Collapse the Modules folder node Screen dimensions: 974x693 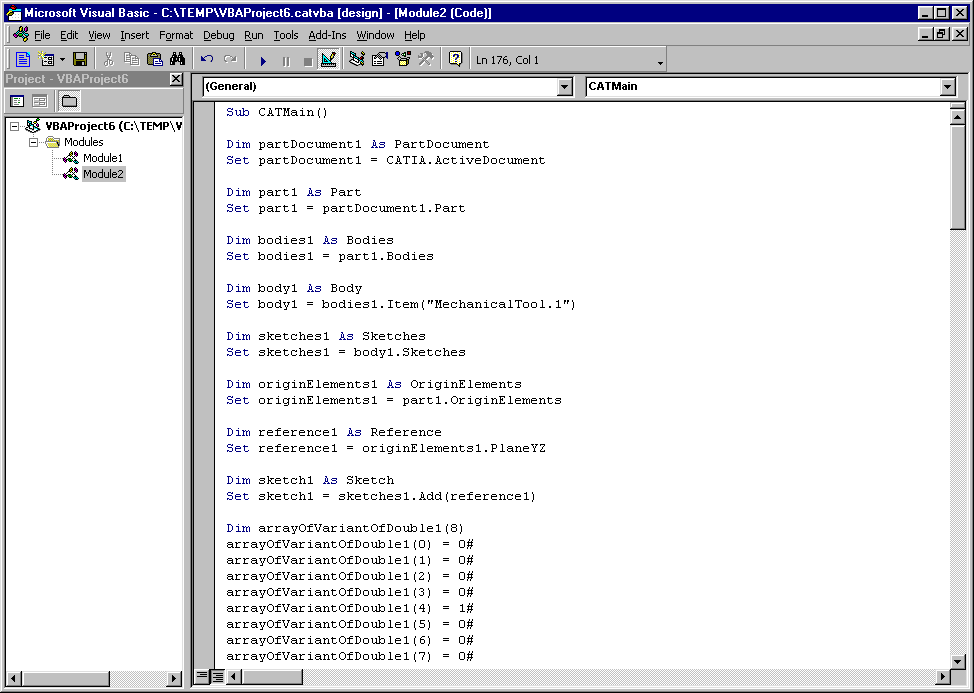[34, 142]
